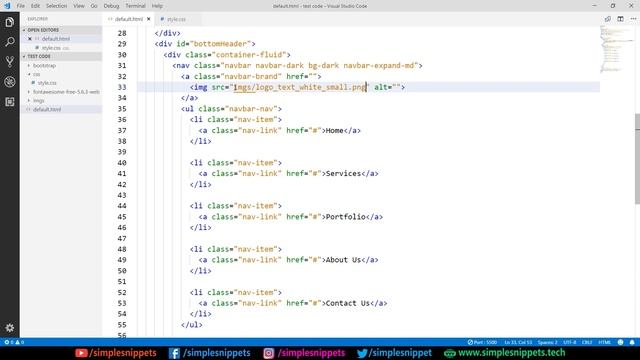Open the Debug view in activity bar
The height and width of the screenshot is (360, 640).
9,82
